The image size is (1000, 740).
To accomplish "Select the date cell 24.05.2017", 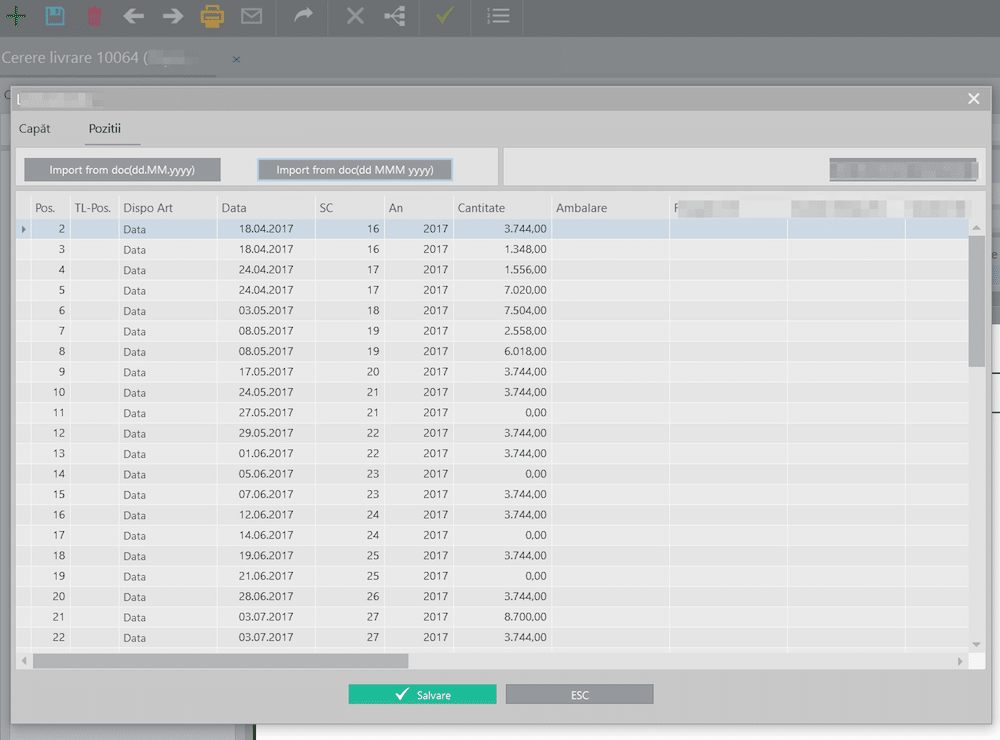I will click(x=267, y=392).
